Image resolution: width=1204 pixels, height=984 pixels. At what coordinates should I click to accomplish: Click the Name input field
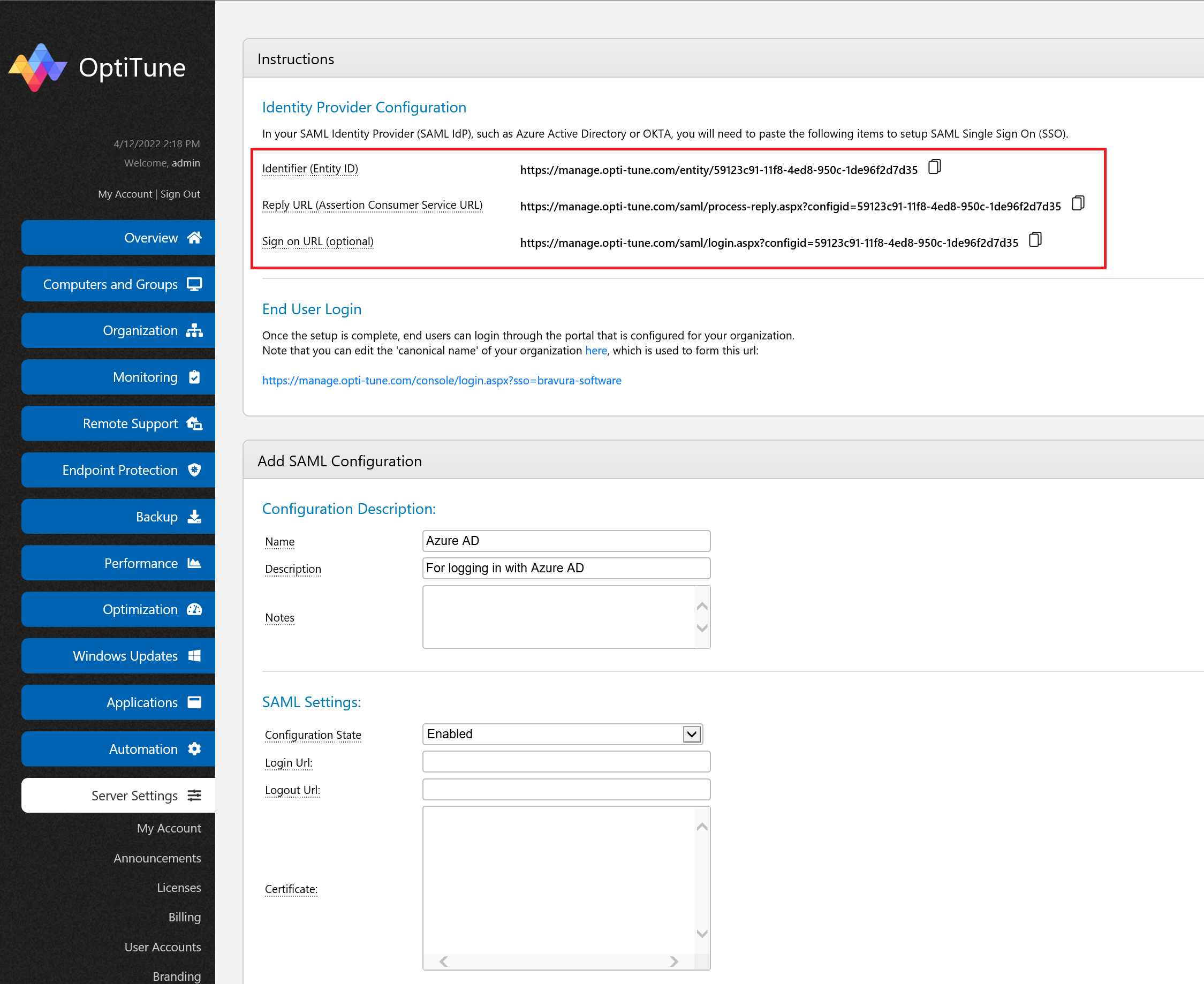coord(566,541)
